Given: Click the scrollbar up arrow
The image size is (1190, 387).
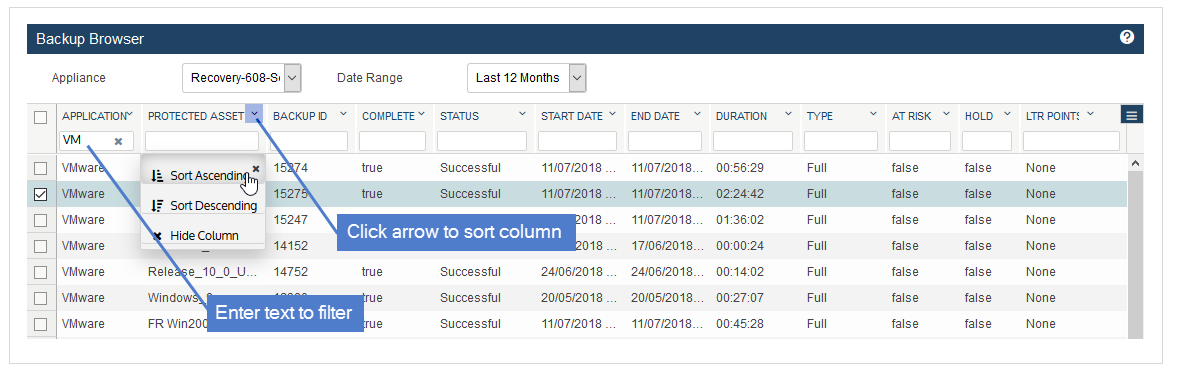Looking at the screenshot, I should [x=1135, y=162].
